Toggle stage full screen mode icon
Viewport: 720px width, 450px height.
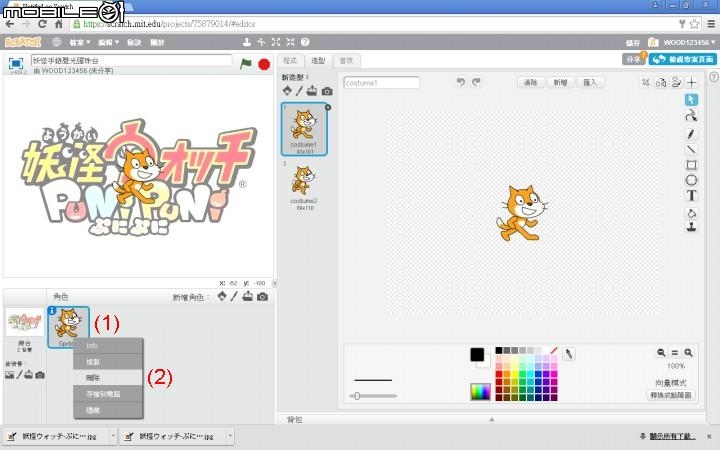tap(16, 63)
